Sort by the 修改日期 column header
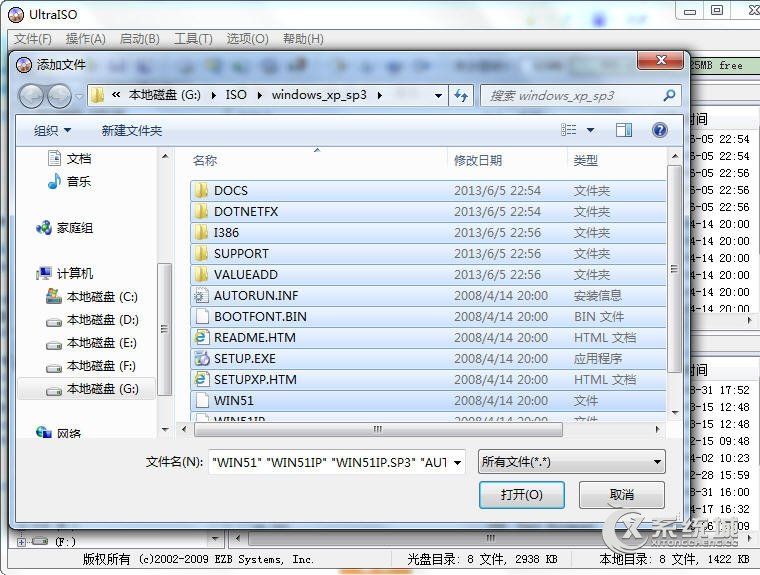Viewport: 760px width, 575px height. point(478,160)
